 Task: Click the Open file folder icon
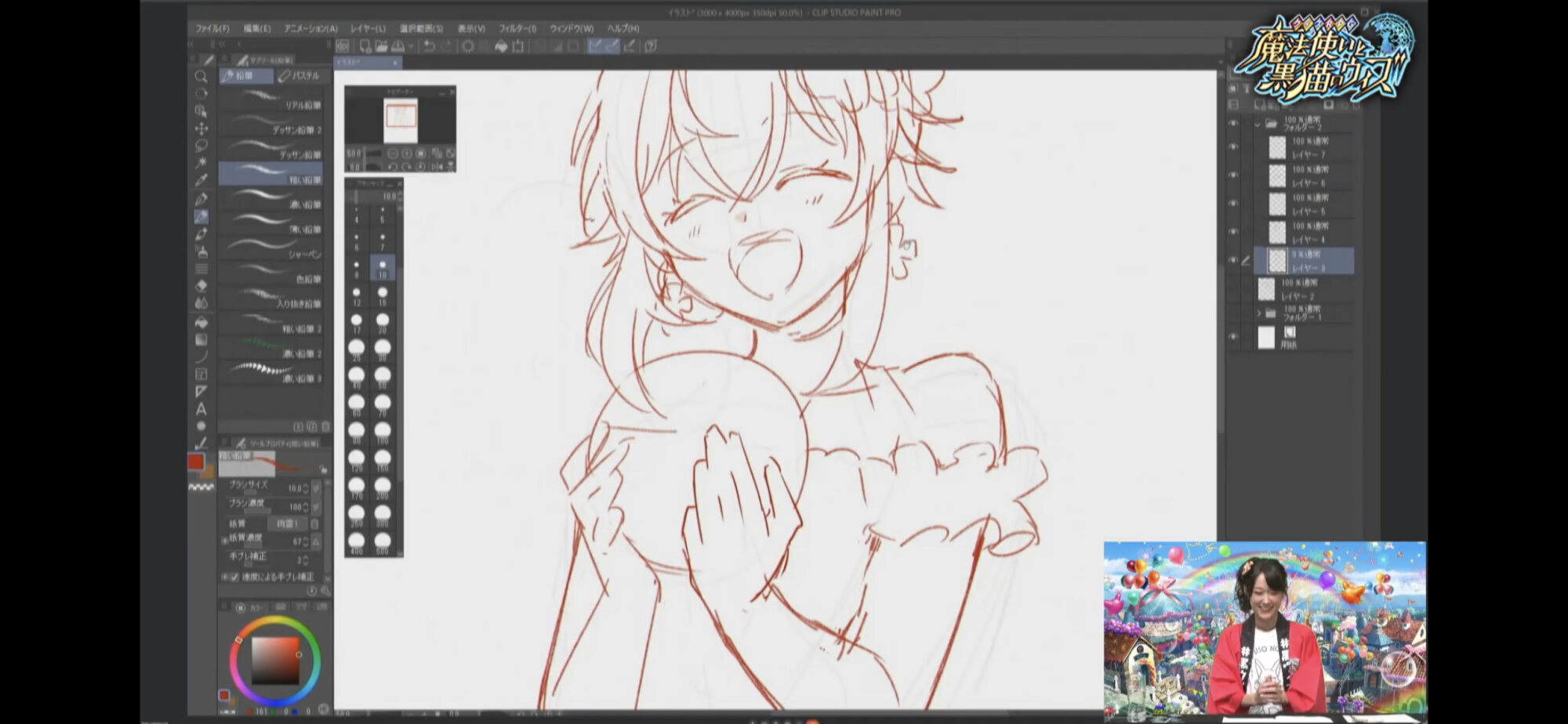381,46
